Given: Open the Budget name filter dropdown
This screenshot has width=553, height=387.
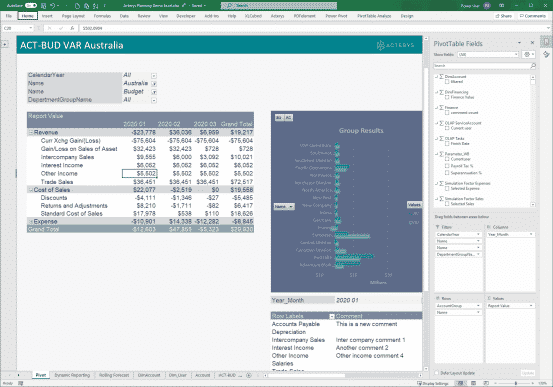Looking at the screenshot, I should (x=154, y=92).
